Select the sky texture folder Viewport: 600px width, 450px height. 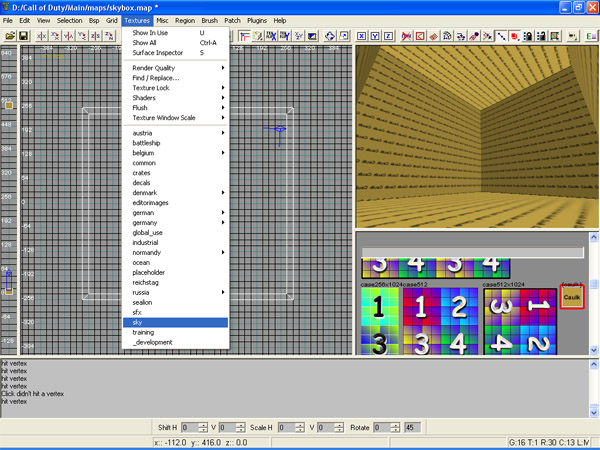tap(176, 322)
